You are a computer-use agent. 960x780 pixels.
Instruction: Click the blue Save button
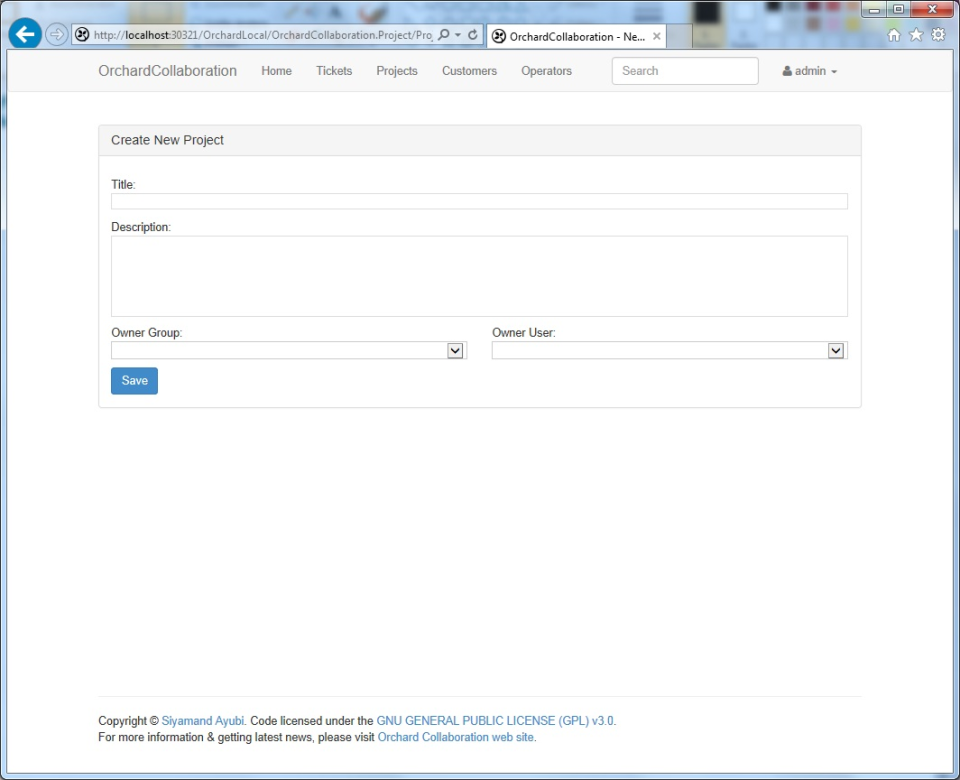click(x=135, y=381)
